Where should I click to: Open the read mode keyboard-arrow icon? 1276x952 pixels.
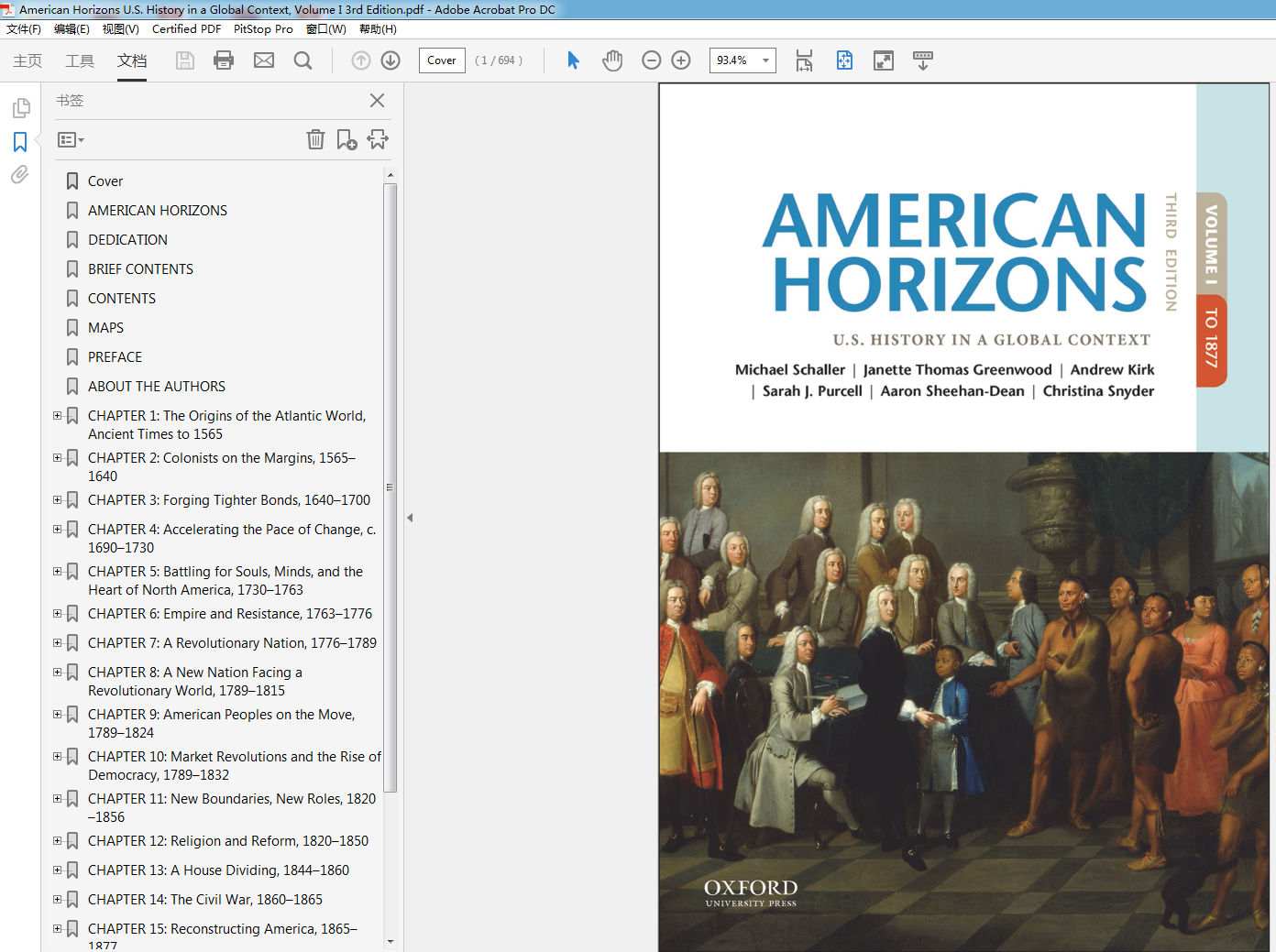(923, 60)
